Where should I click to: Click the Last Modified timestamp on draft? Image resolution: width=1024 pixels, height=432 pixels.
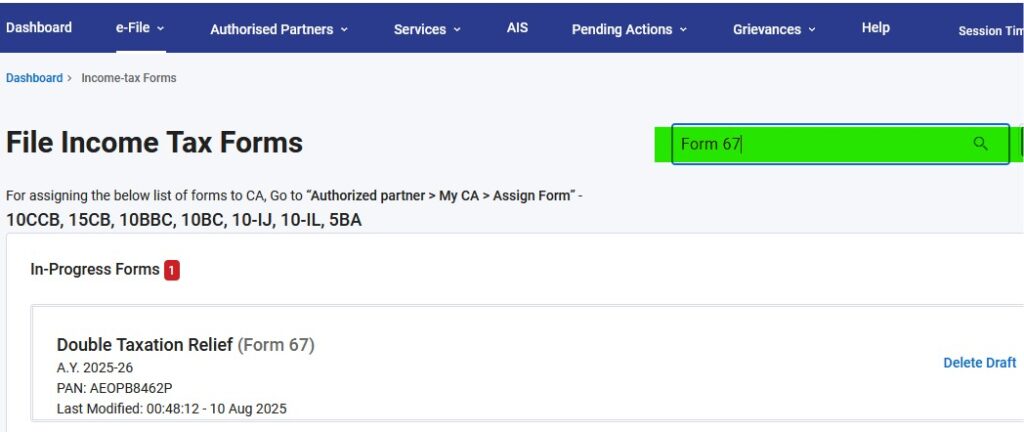tap(172, 408)
